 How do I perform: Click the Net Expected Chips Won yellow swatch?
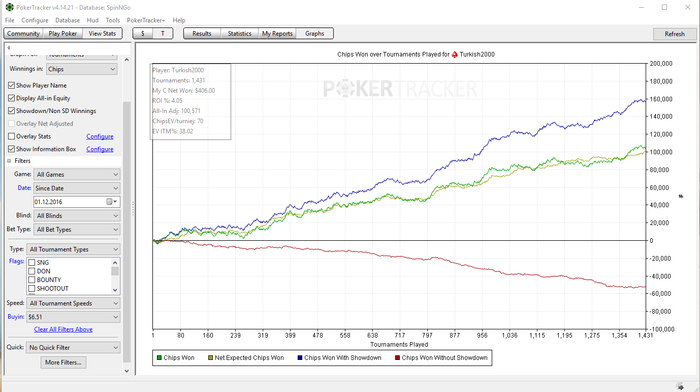(210, 358)
